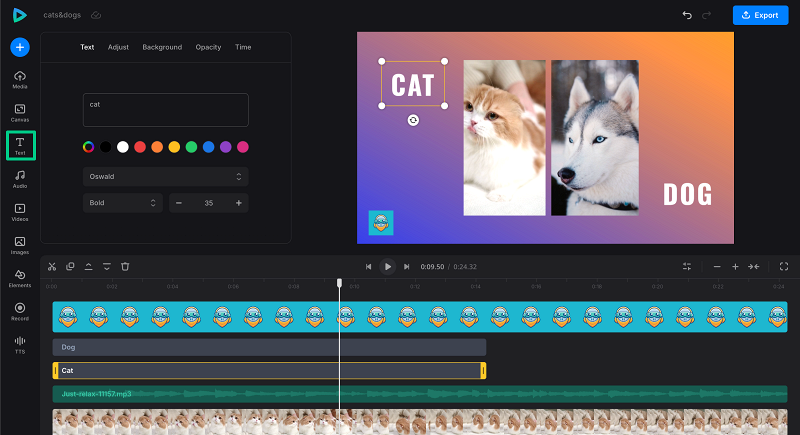Select the Text tool in sidebar
The image size is (800, 435).
point(20,145)
